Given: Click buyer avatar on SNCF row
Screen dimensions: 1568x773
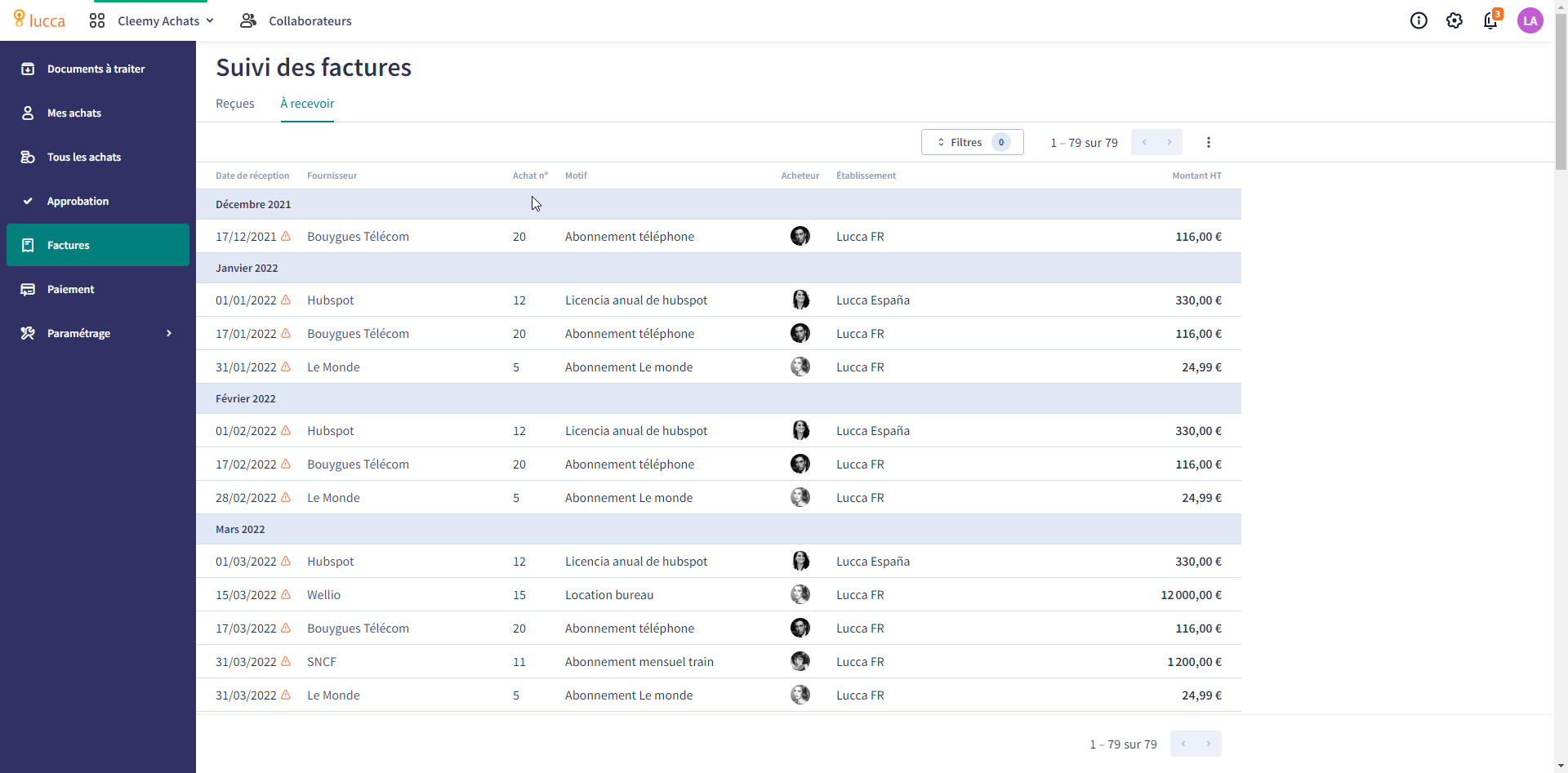Looking at the screenshot, I should (x=800, y=661).
